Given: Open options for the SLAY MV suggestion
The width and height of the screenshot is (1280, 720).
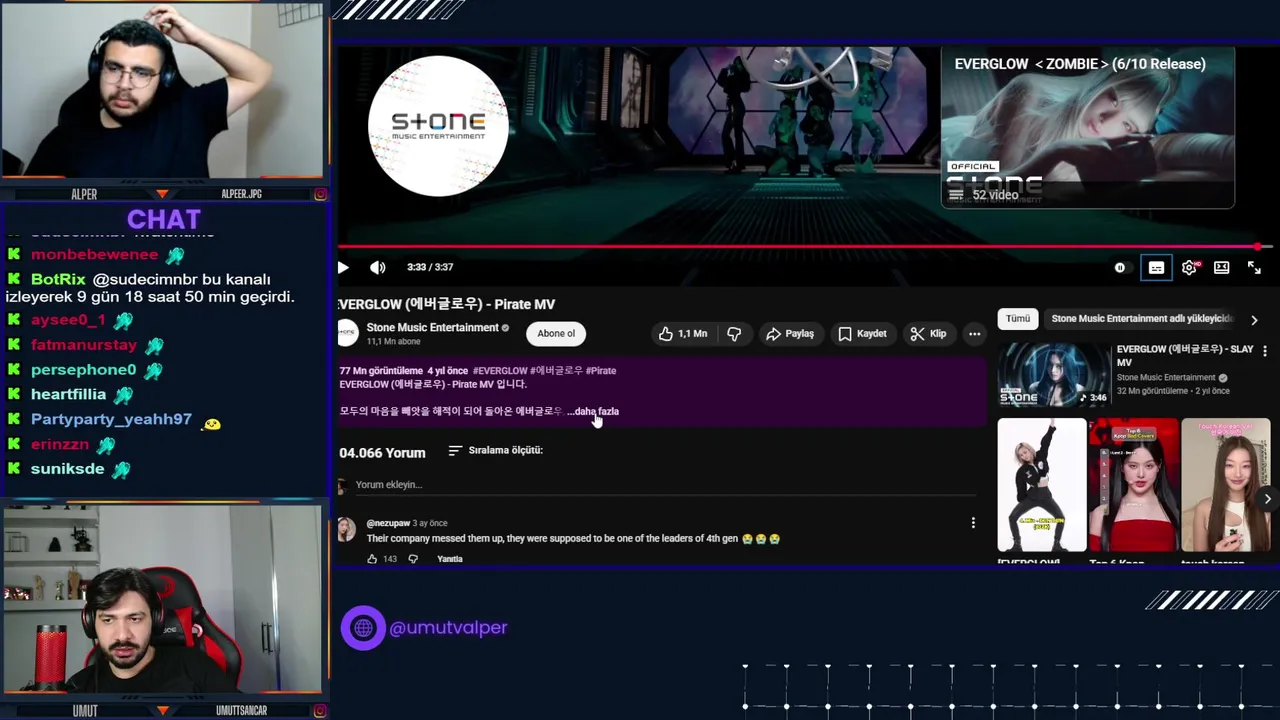Looking at the screenshot, I should coord(1265,351).
